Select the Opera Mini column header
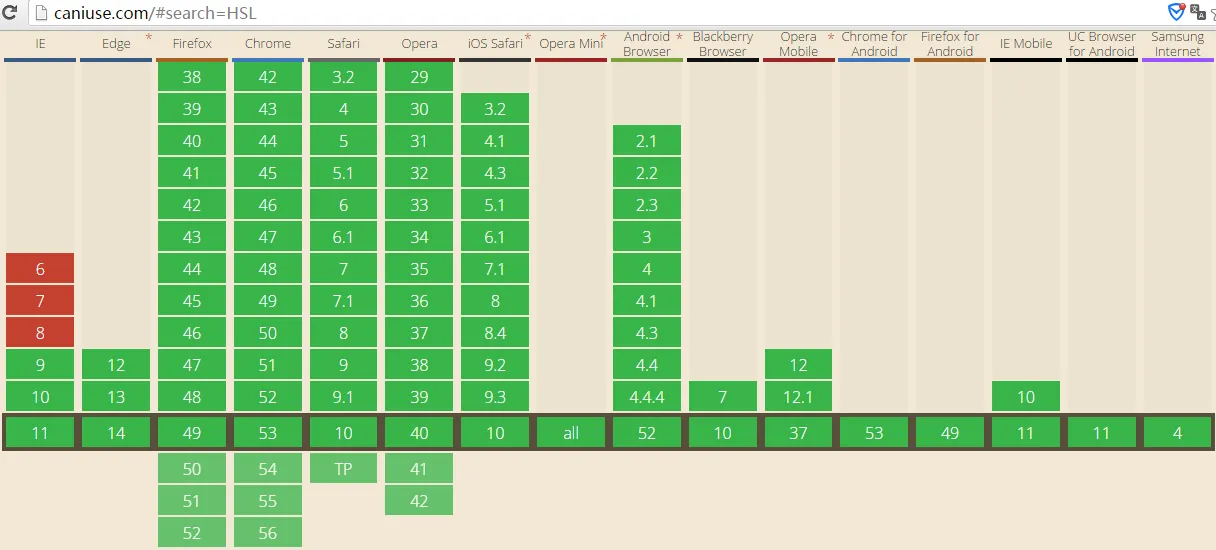The image size is (1216, 550). point(571,44)
